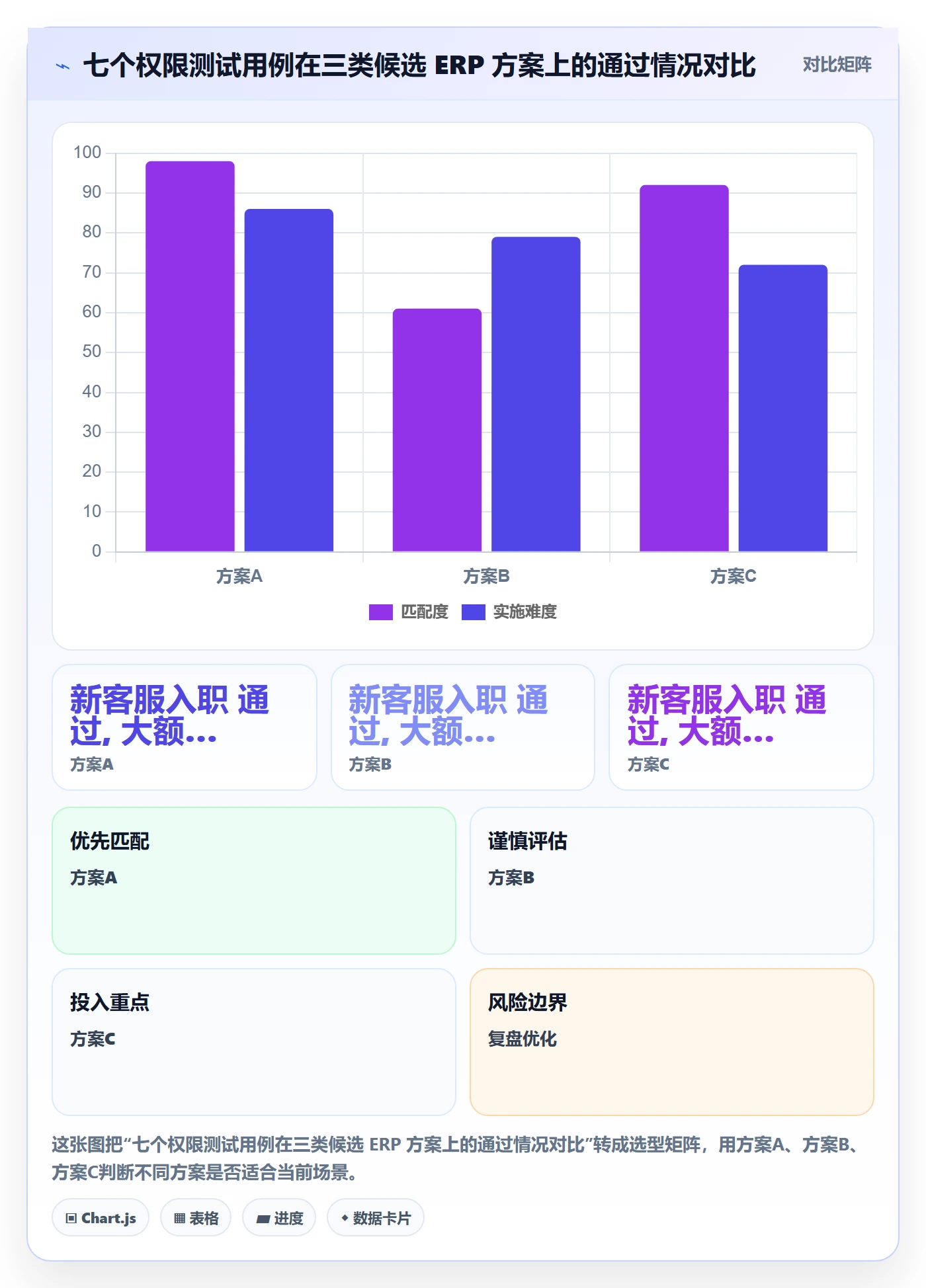This screenshot has height=1288, width=926.
Task: Click the 100 value on the y-axis
Action: coord(87,153)
